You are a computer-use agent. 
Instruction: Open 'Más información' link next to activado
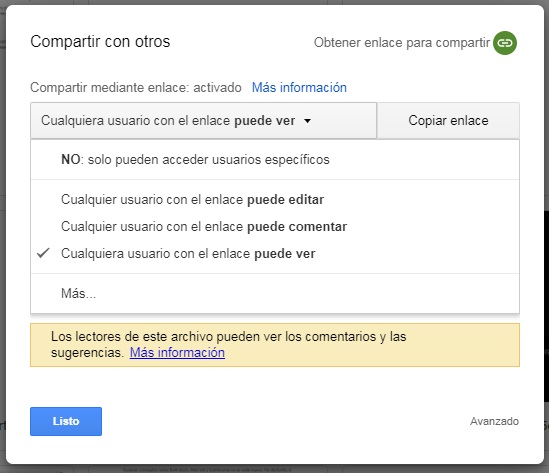tap(299, 88)
